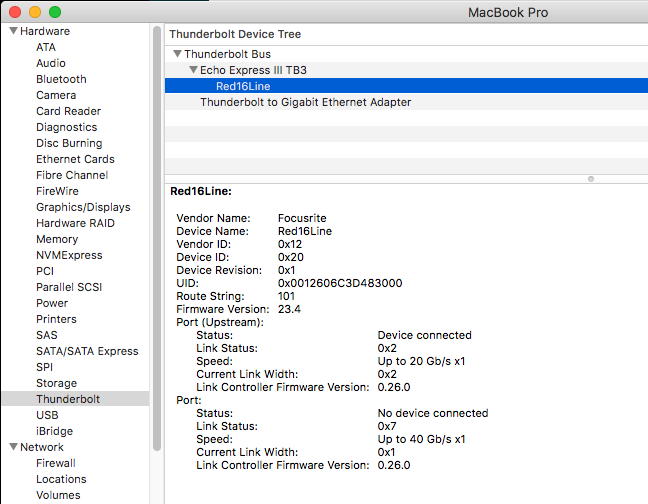
Task: Click the Thunderbolt Device Tree column header
Action: pyautogui.click(x=235, y=34)
